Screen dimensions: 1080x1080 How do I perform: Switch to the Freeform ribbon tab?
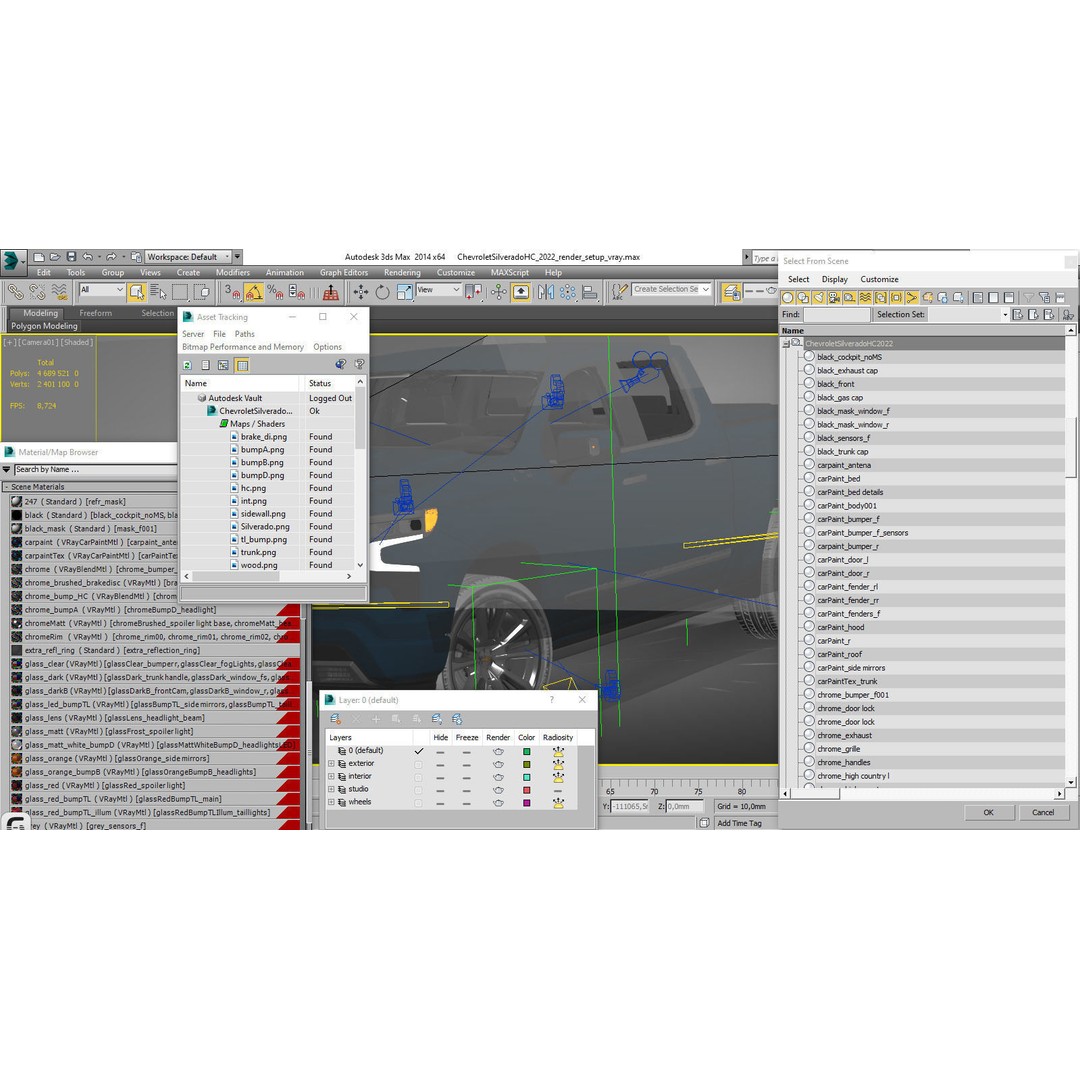pos(95,313)
